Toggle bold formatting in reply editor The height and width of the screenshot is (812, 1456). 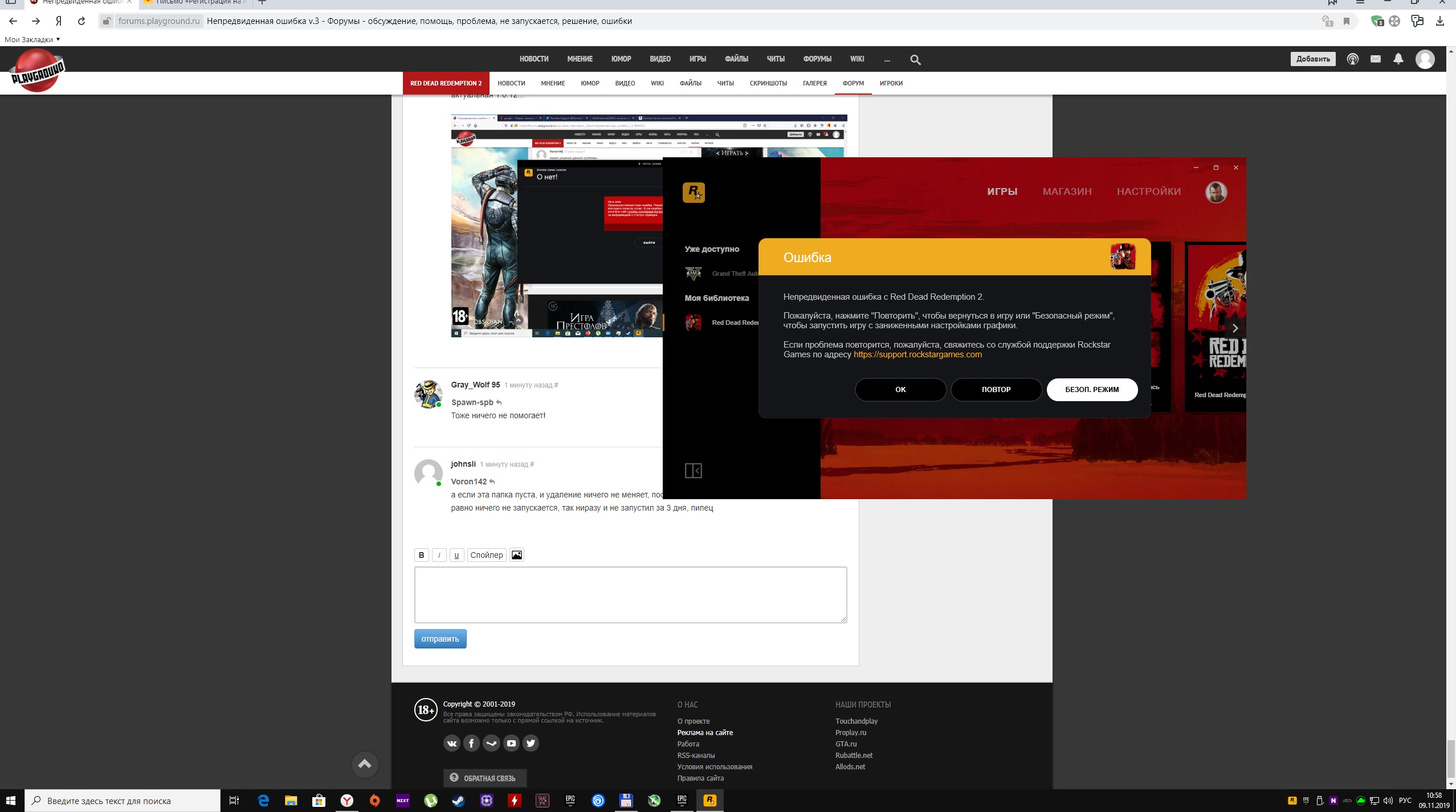coord(421,555)
